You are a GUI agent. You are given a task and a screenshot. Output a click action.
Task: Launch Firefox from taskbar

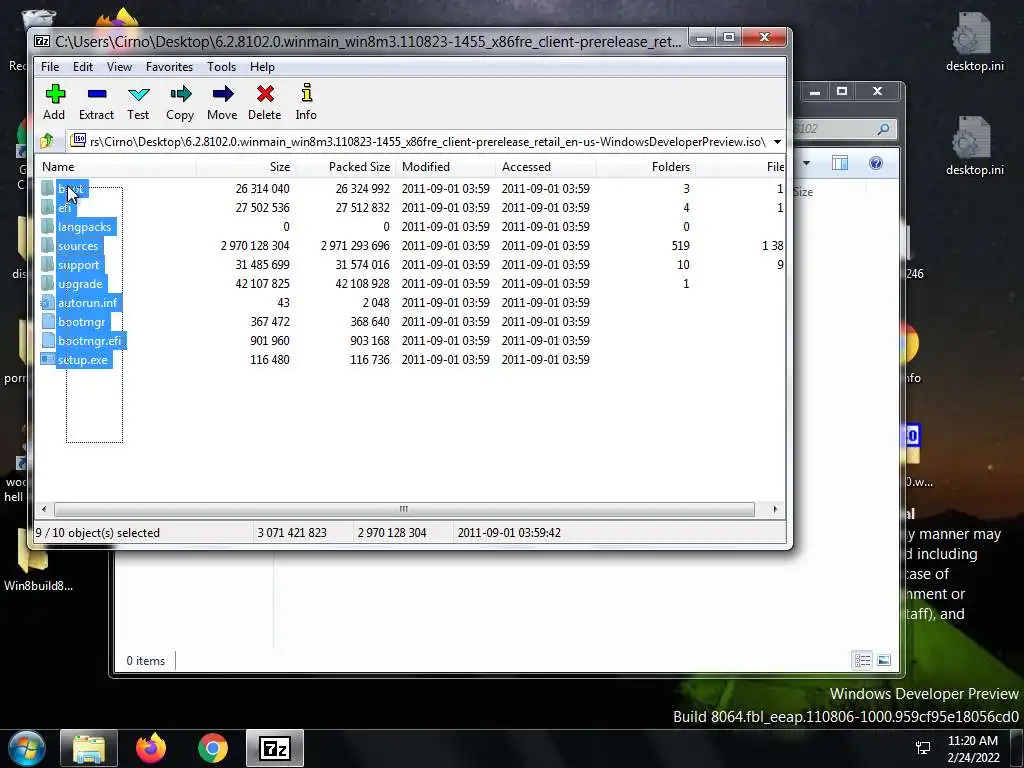tap(151, 748)
